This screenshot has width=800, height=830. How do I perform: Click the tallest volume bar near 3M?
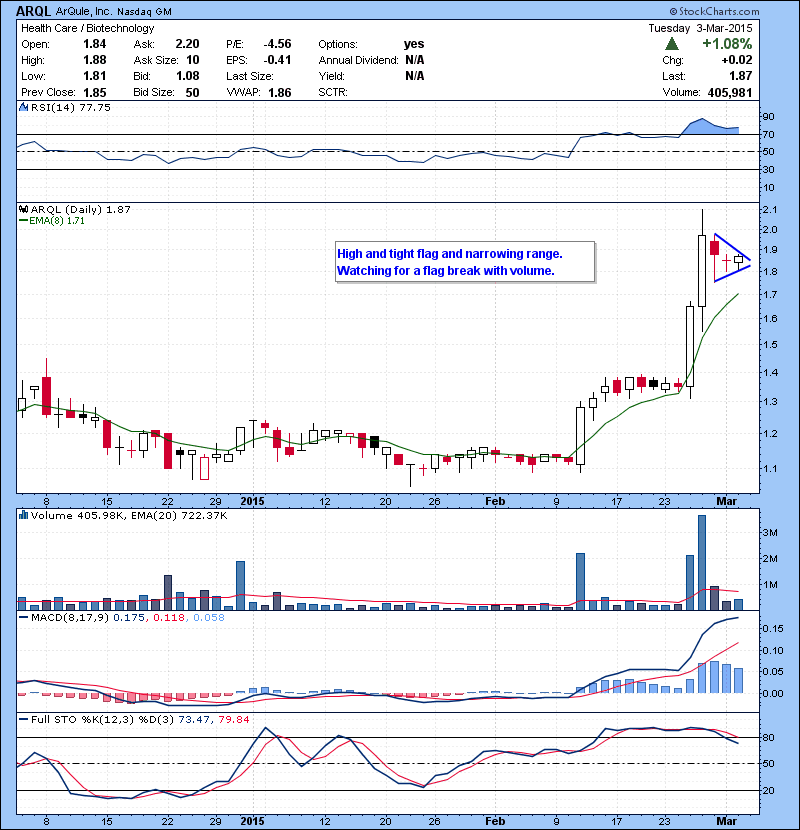point(702,563)
